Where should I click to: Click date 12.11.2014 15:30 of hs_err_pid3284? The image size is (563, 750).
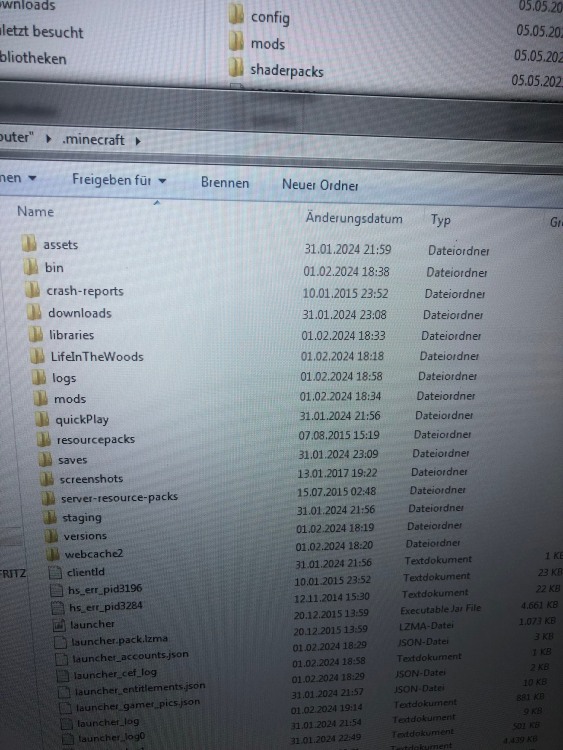[331, 597]
